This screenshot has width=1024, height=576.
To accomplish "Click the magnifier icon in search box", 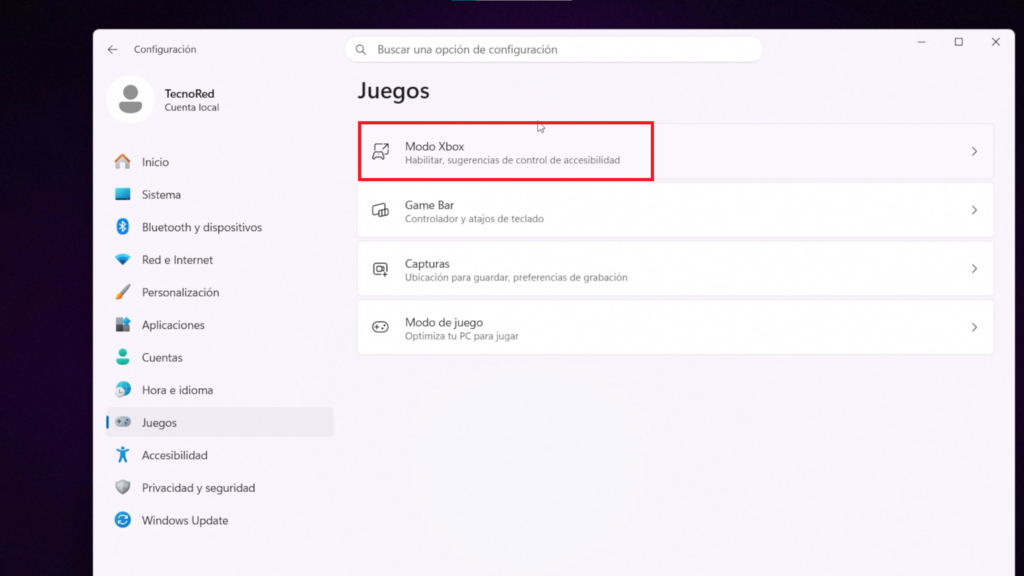I will pos(360,50).
